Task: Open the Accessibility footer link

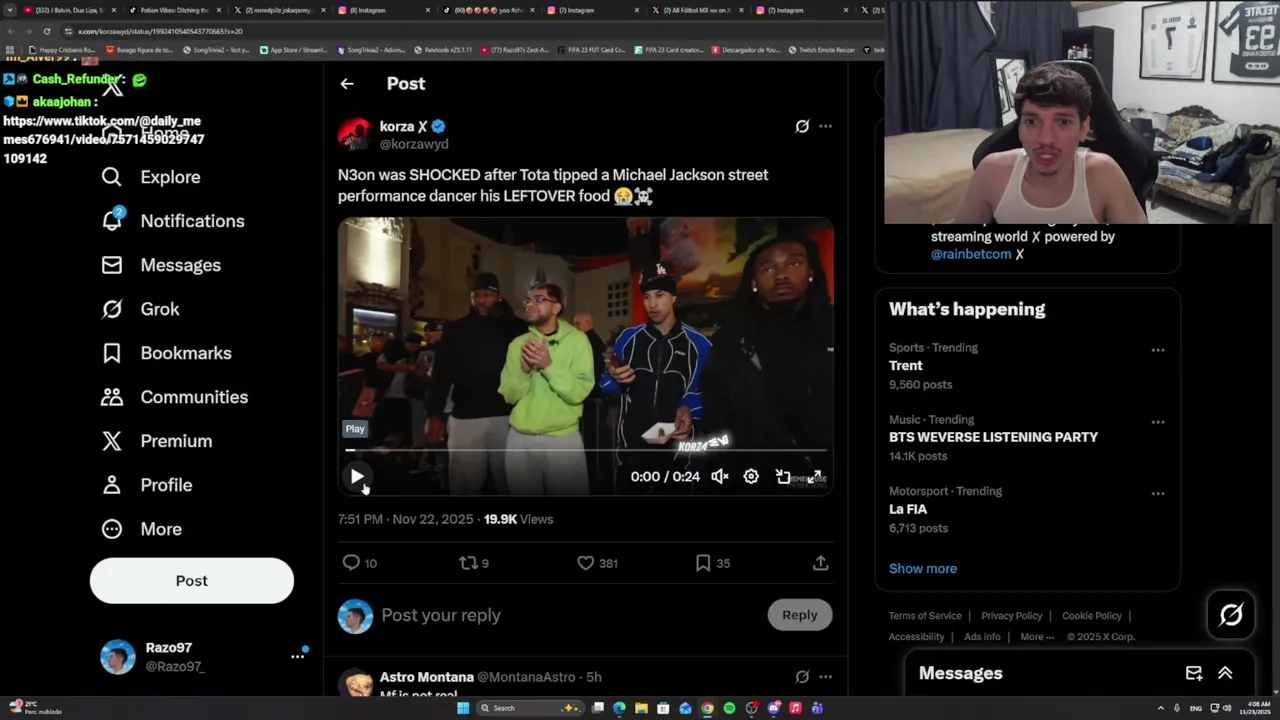Action: [x=916, y=637]
